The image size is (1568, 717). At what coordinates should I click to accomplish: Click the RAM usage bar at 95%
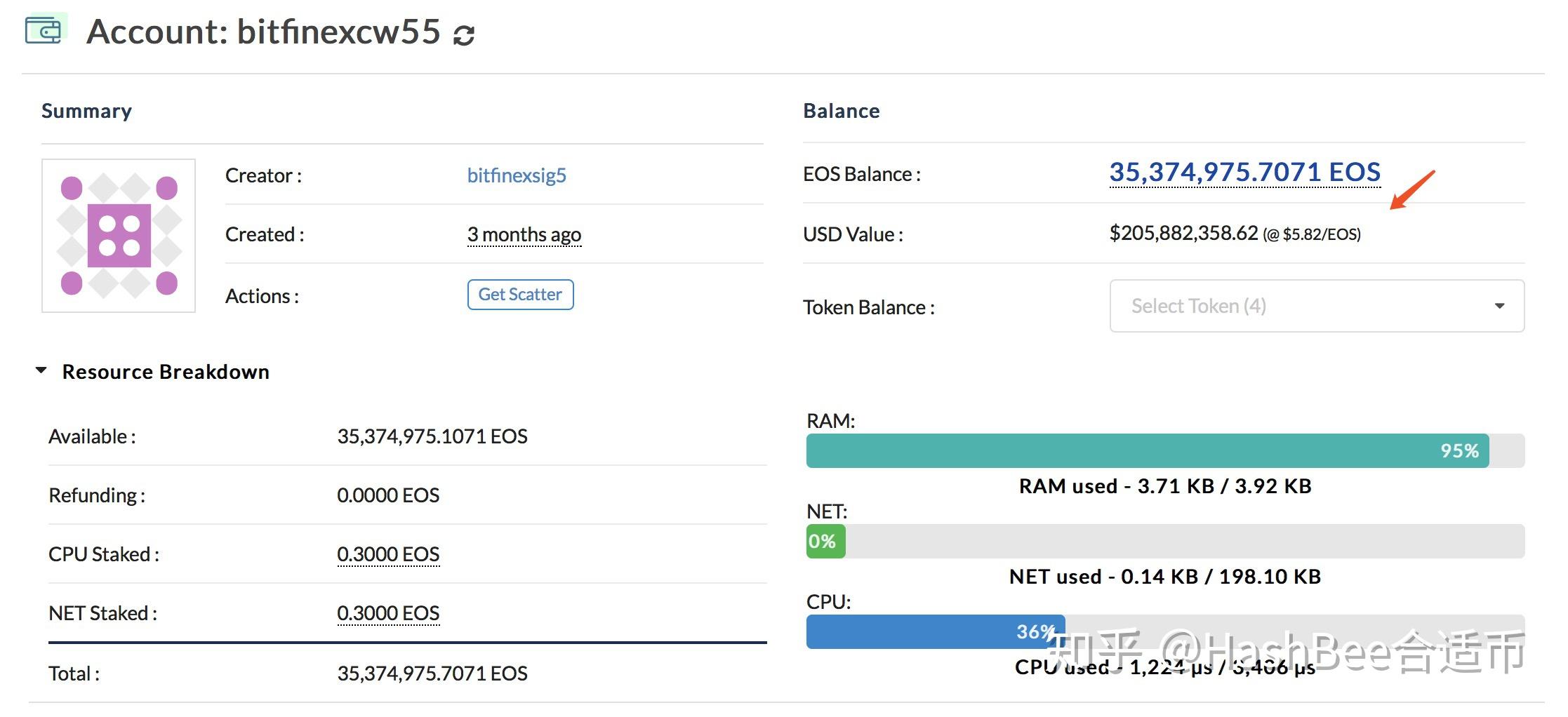[1165, 450]
